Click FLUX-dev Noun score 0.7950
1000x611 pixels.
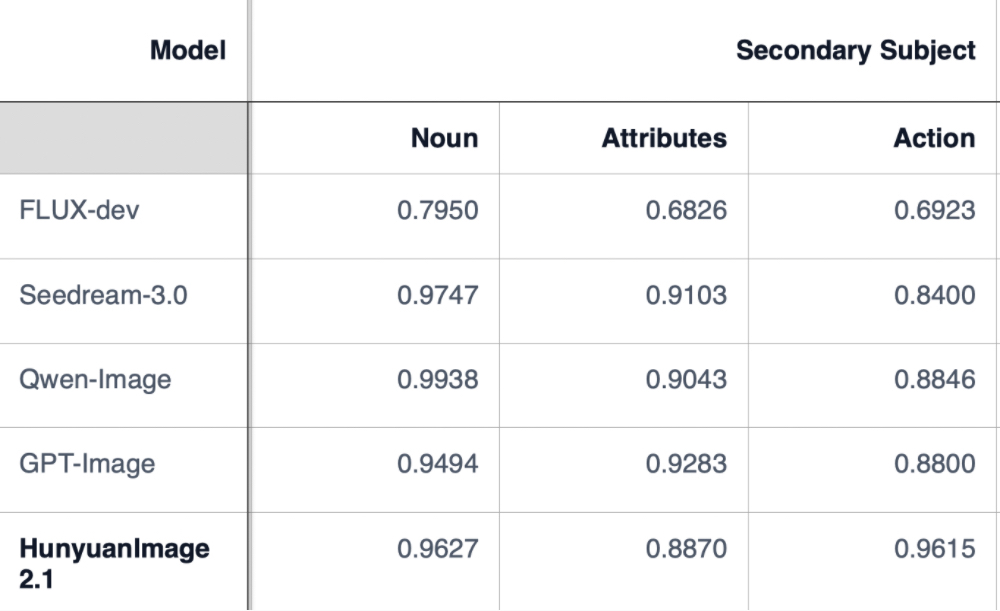[438, 211]
